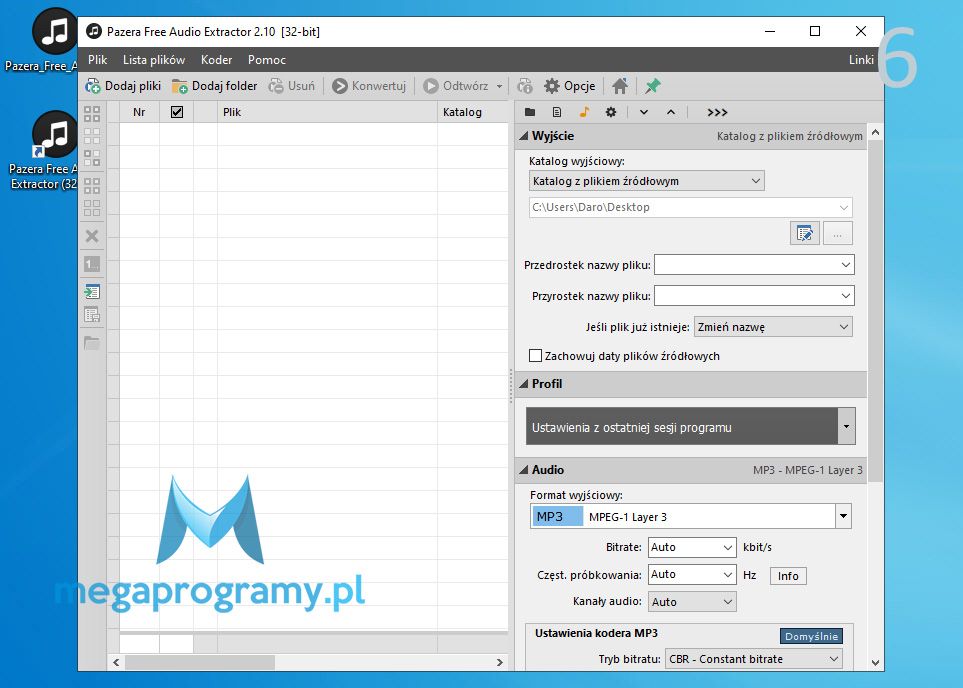This screenshot has width=963, height=688.
Task: Open the Przedrostek nazwy pliku dropdown
Action: [846, 265]
